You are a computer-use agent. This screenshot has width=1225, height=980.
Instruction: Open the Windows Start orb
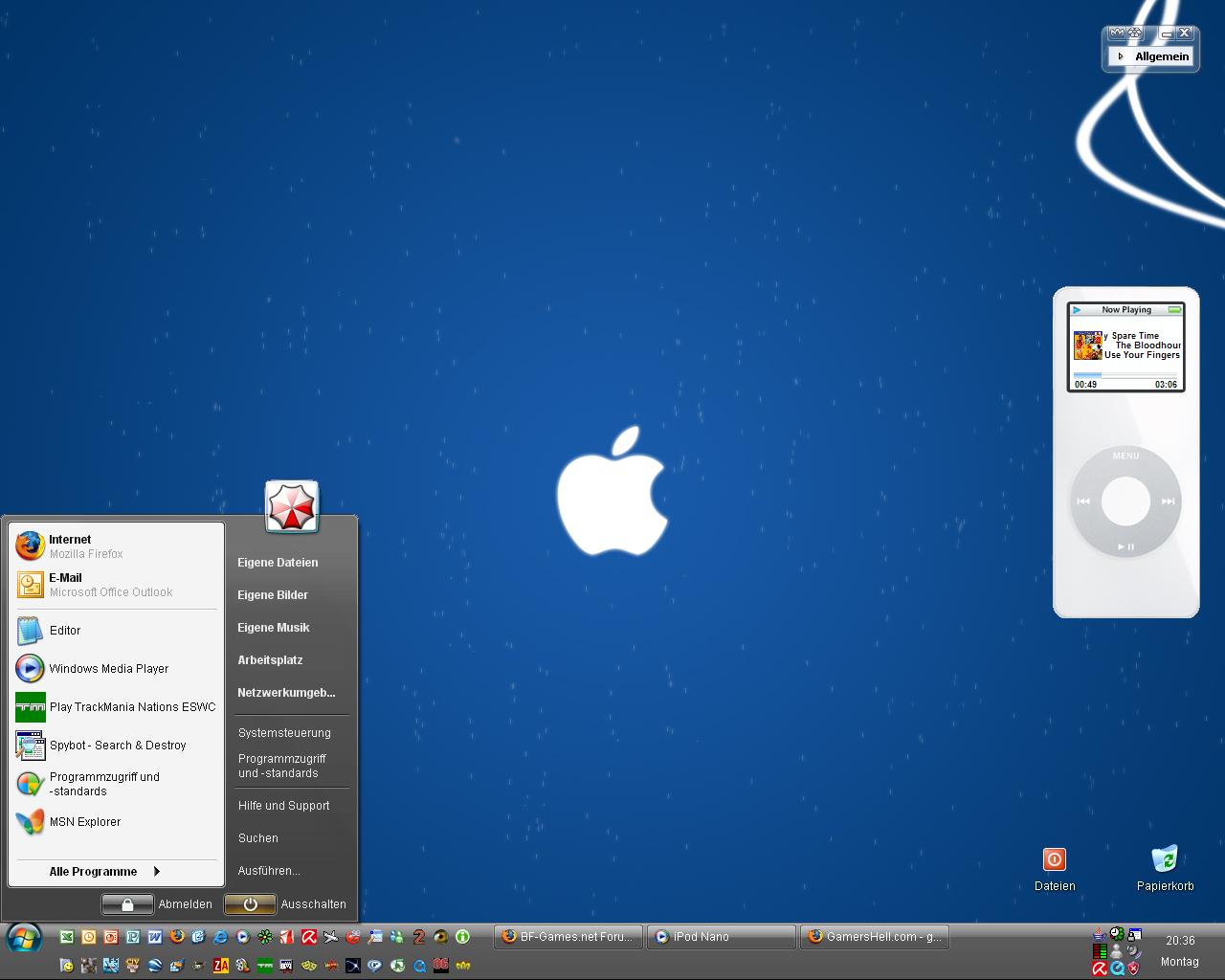point(24,939)
